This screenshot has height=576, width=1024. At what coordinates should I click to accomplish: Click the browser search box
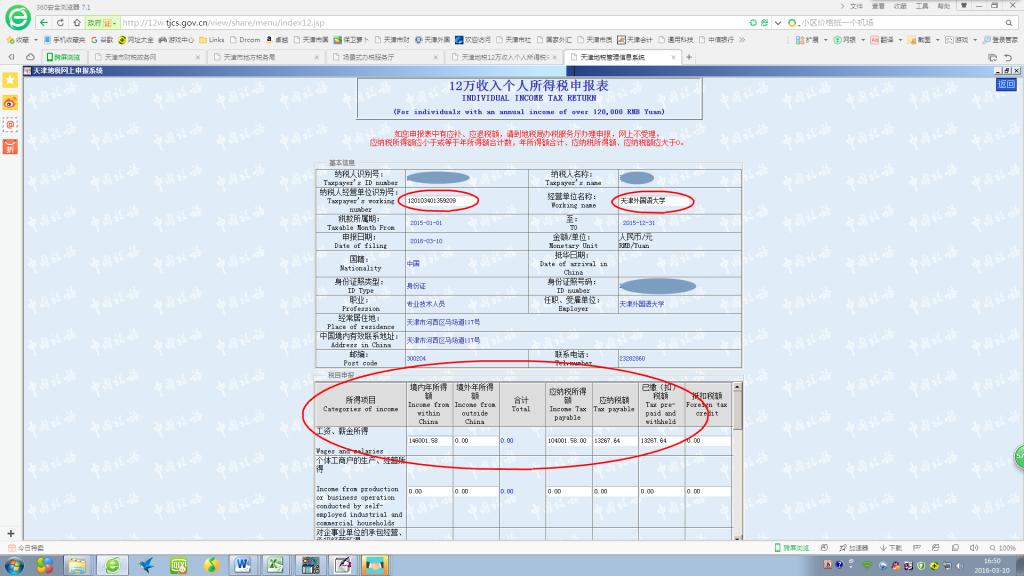901,23
